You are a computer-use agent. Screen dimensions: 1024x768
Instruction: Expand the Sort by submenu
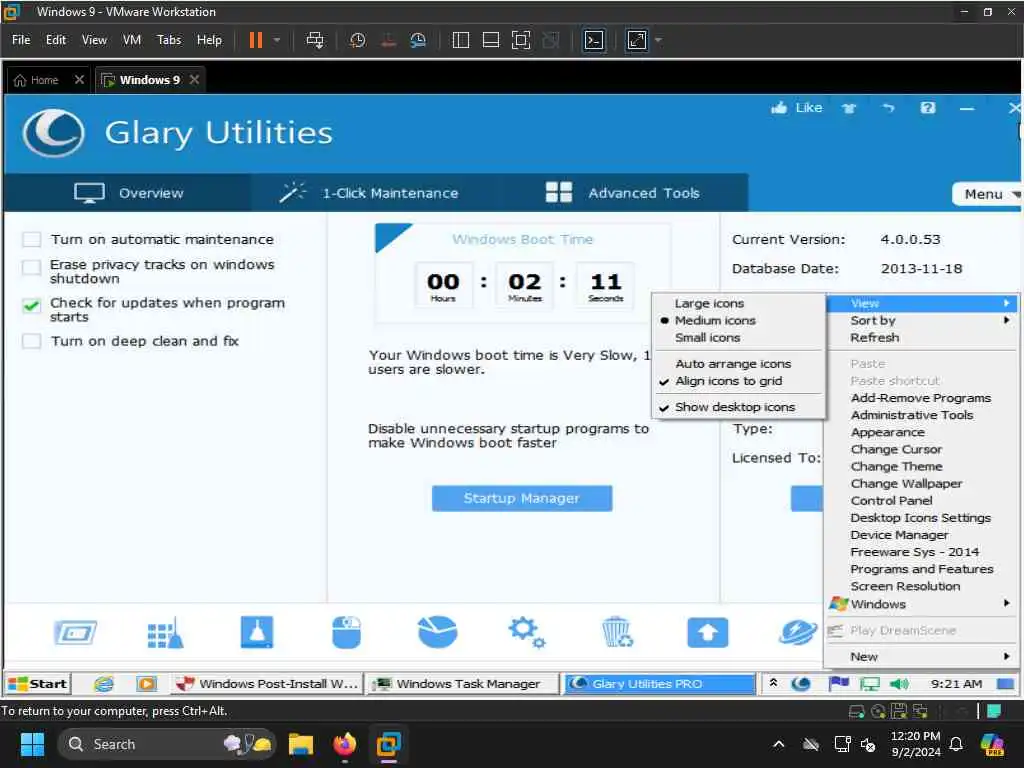click(921, 321)
